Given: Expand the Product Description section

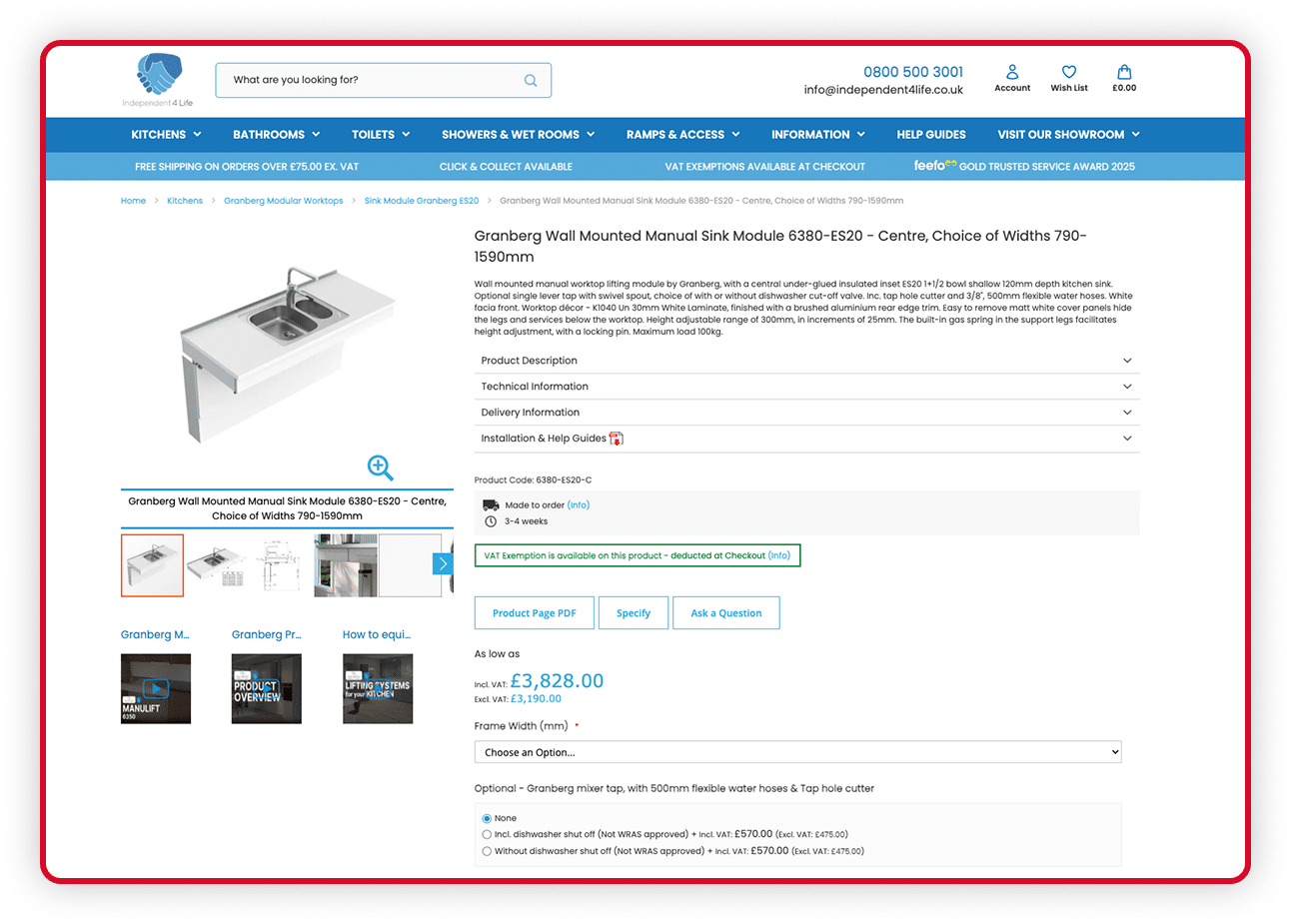Looking at the screenshot, I should click(805, 361).
